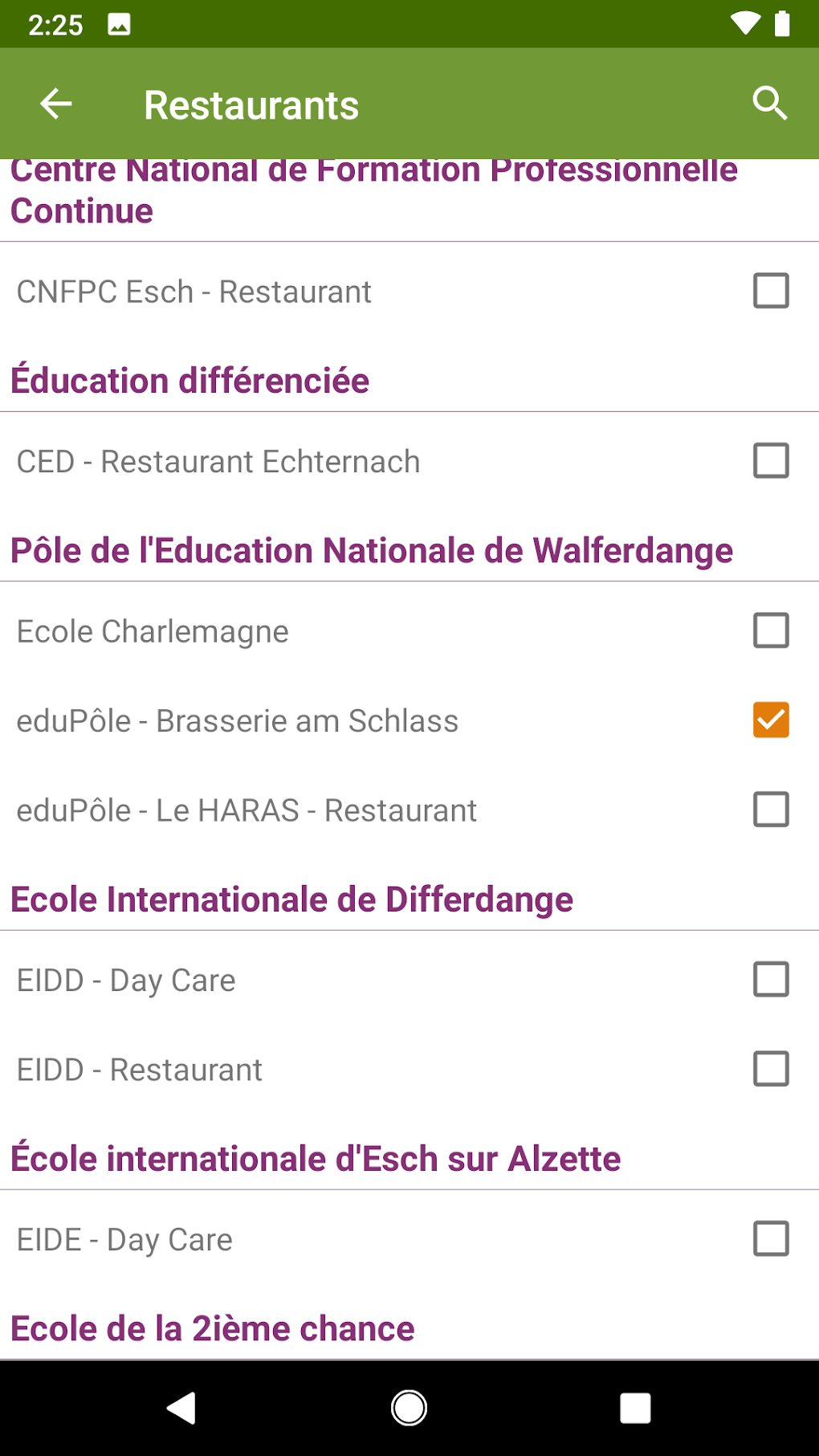Tick the CED - Restaurant Echternach checkbox
The height and width of the screenshot is (1456, 819).
point(770,461)
